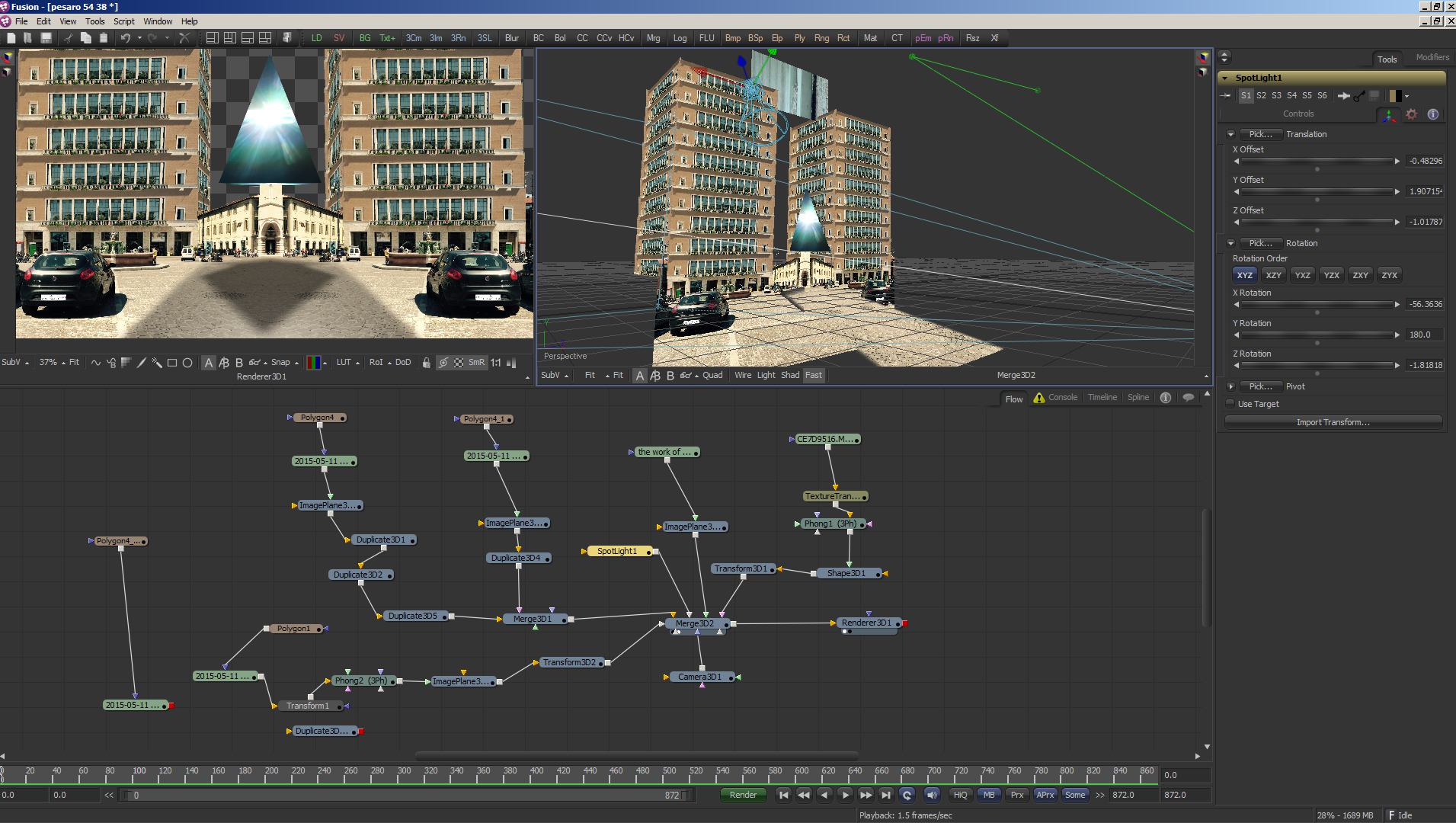
Task: Switch to the Spline tab
Action: click(x=1138, y=398)
